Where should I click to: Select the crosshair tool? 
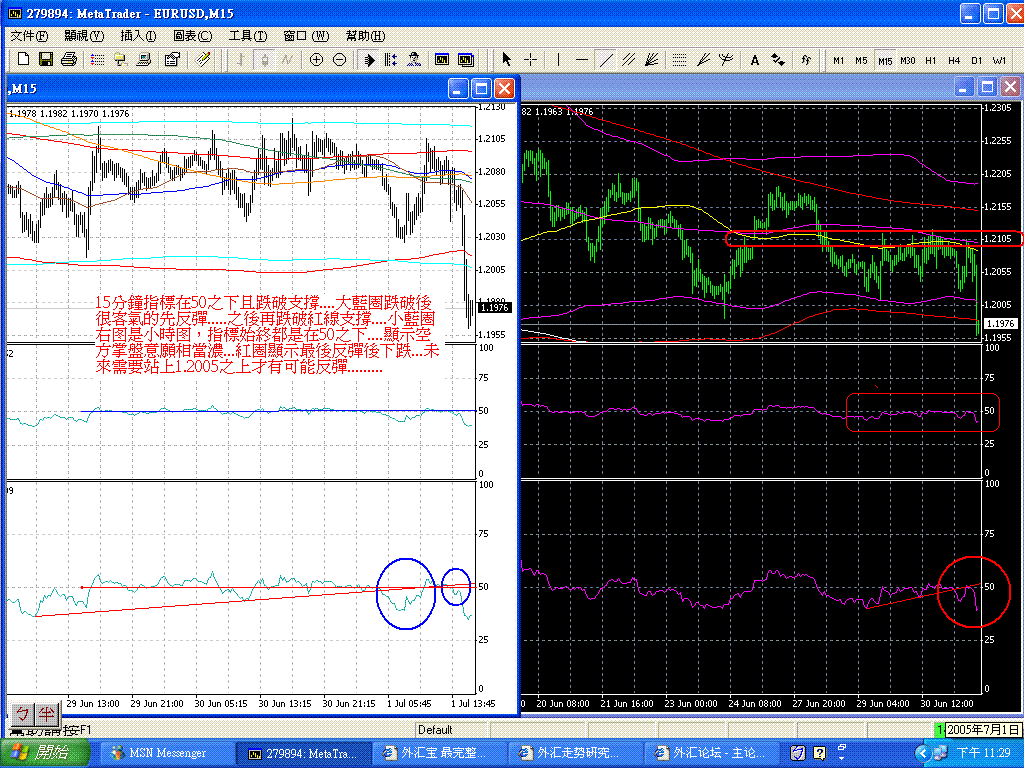(530, 59)
